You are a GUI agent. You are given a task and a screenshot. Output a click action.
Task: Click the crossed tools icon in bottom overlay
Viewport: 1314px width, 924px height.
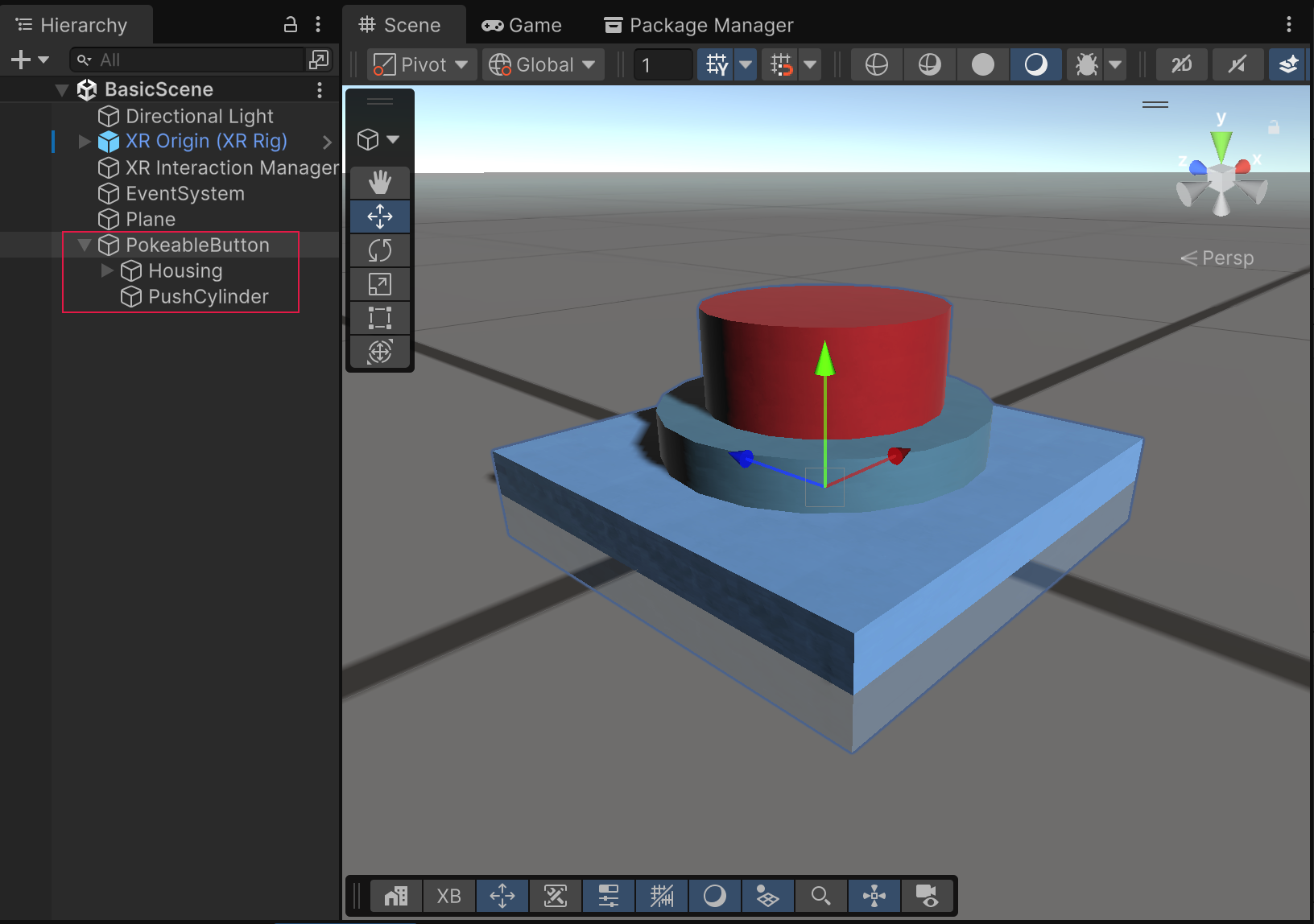556,896
